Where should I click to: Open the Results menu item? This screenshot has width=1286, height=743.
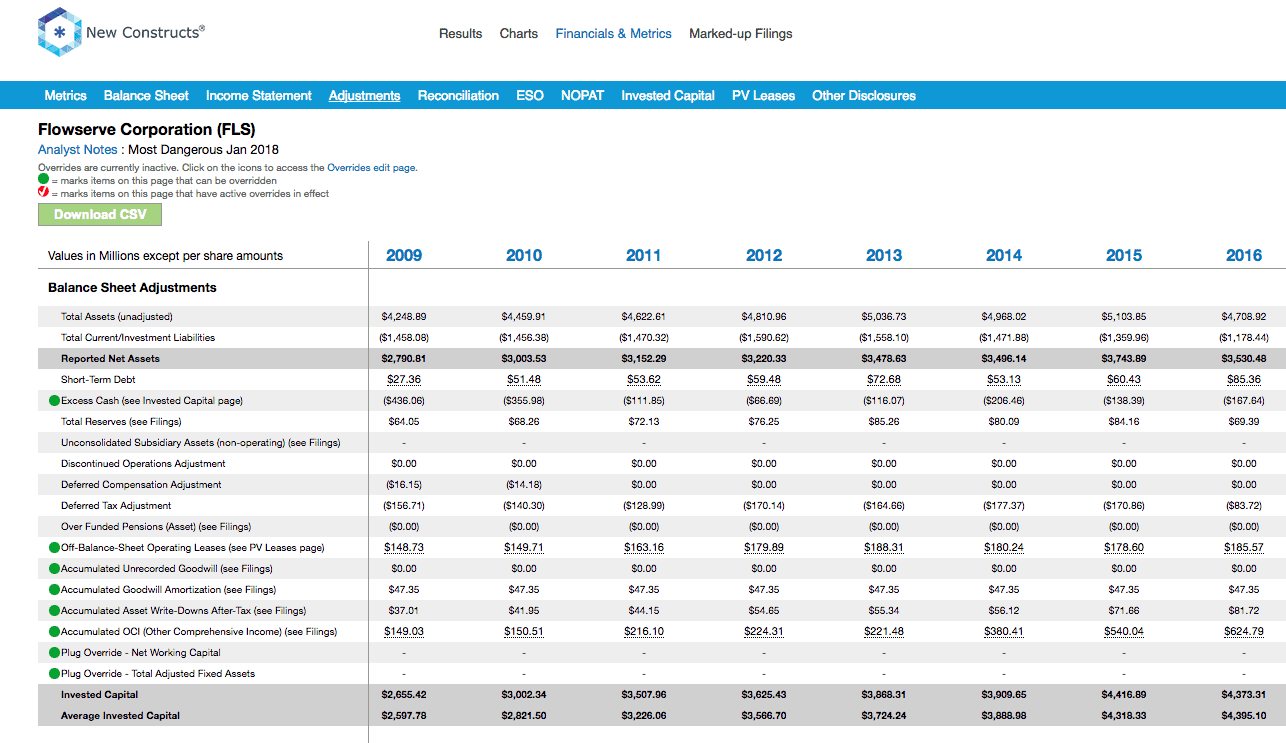coord(460,34)
